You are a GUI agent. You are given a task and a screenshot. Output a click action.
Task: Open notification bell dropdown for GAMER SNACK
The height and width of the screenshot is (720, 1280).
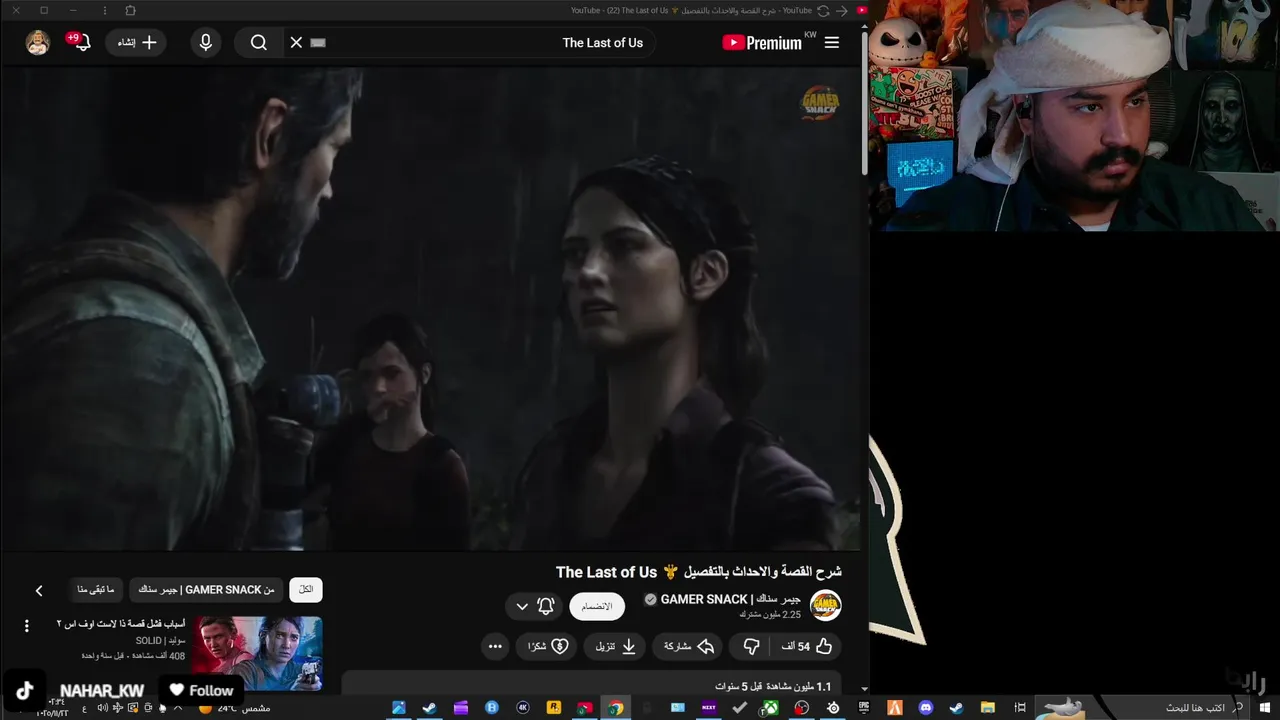click(x=535, y=606)
